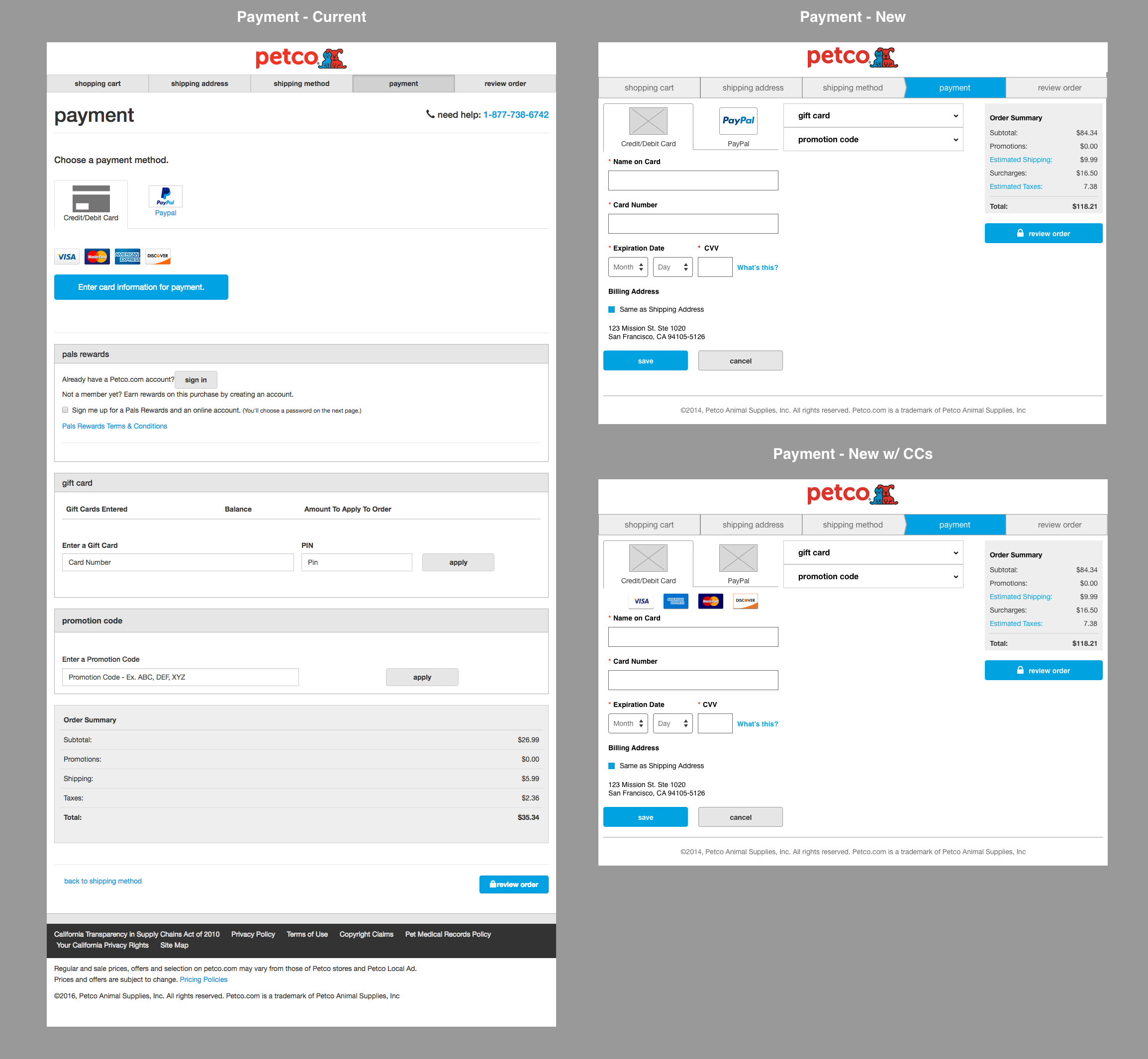The height and width of the screenshot is (1059, 1148).
Task: Select the PayPal logo in Payment - New
Action: point(738,121)
